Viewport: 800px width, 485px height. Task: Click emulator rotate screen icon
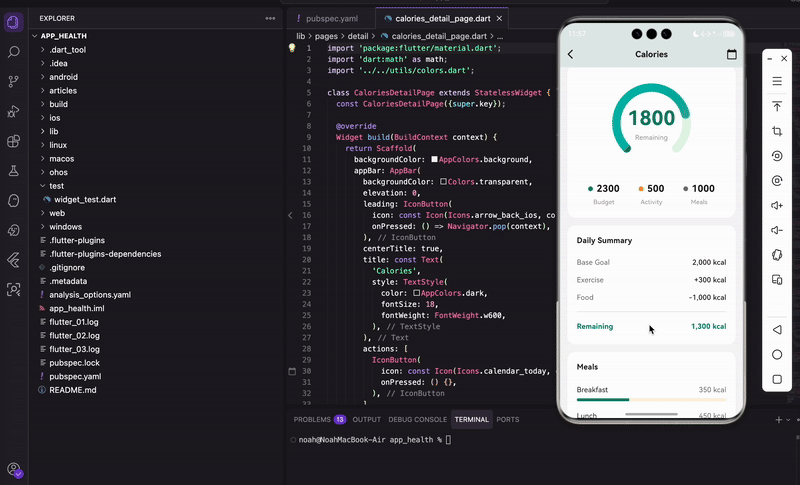tap(777, 255)
